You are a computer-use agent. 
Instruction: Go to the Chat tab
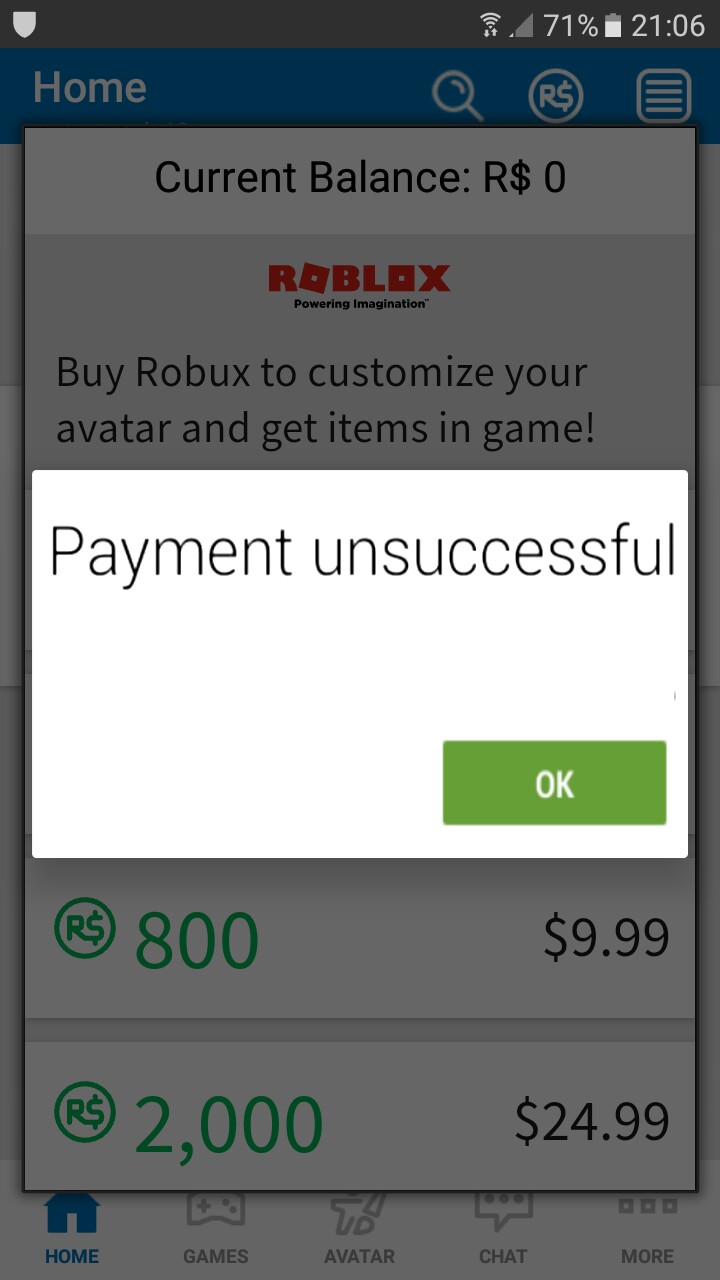click(503, 1227)
